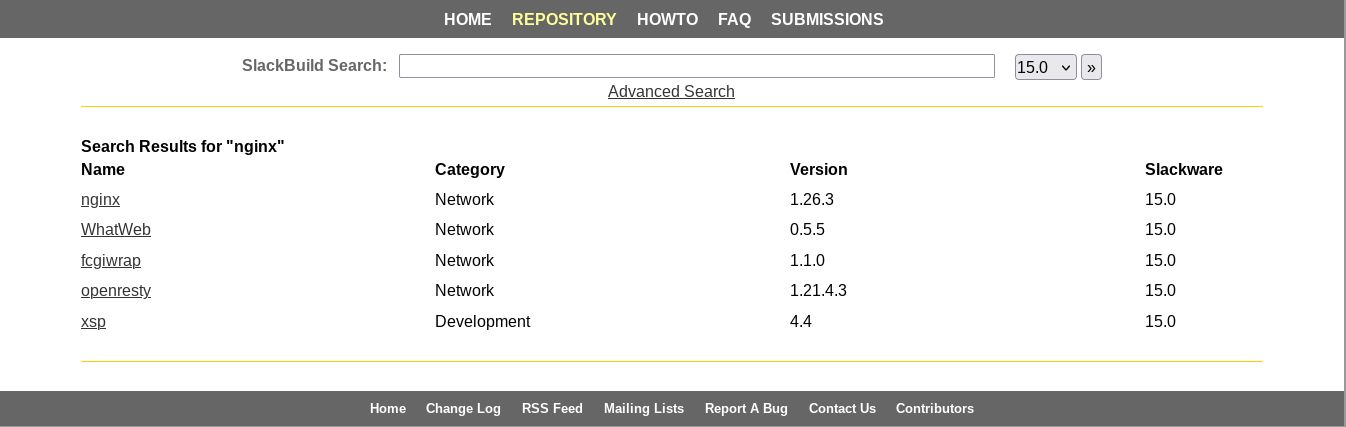Select the Development category cell
This screenshot has height=427, width=1346.
[482, 321]
